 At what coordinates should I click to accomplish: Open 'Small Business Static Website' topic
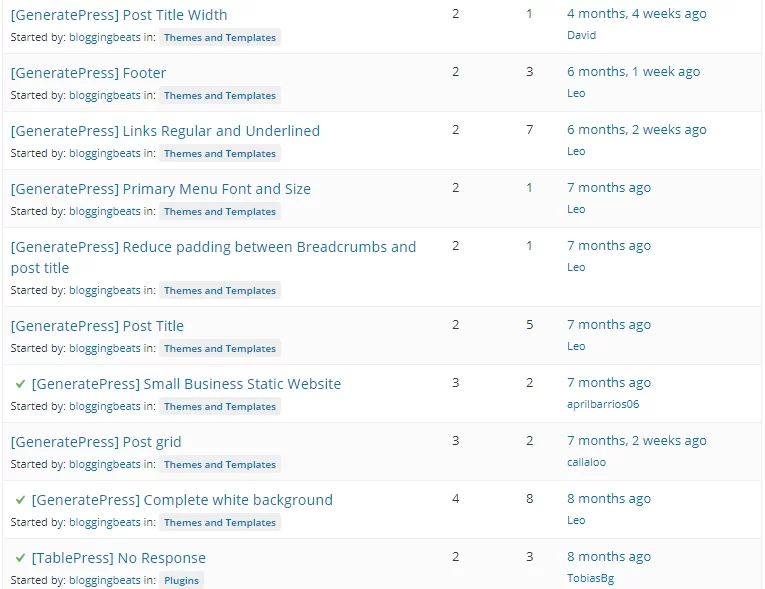tap(186, 384)
